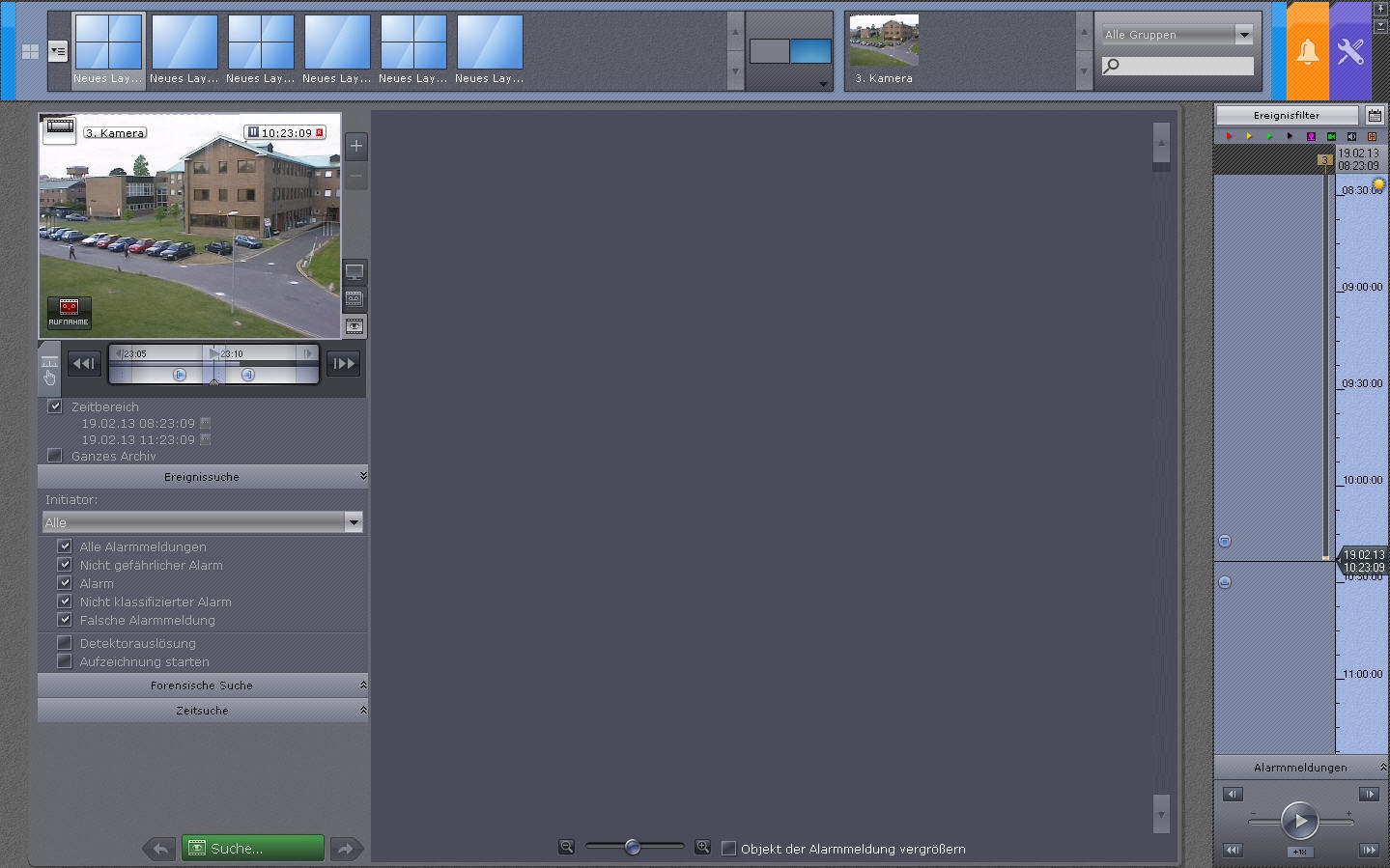
Task: Open the layout ratio selector dropdown arrow
Action: [x=823, y=84]
